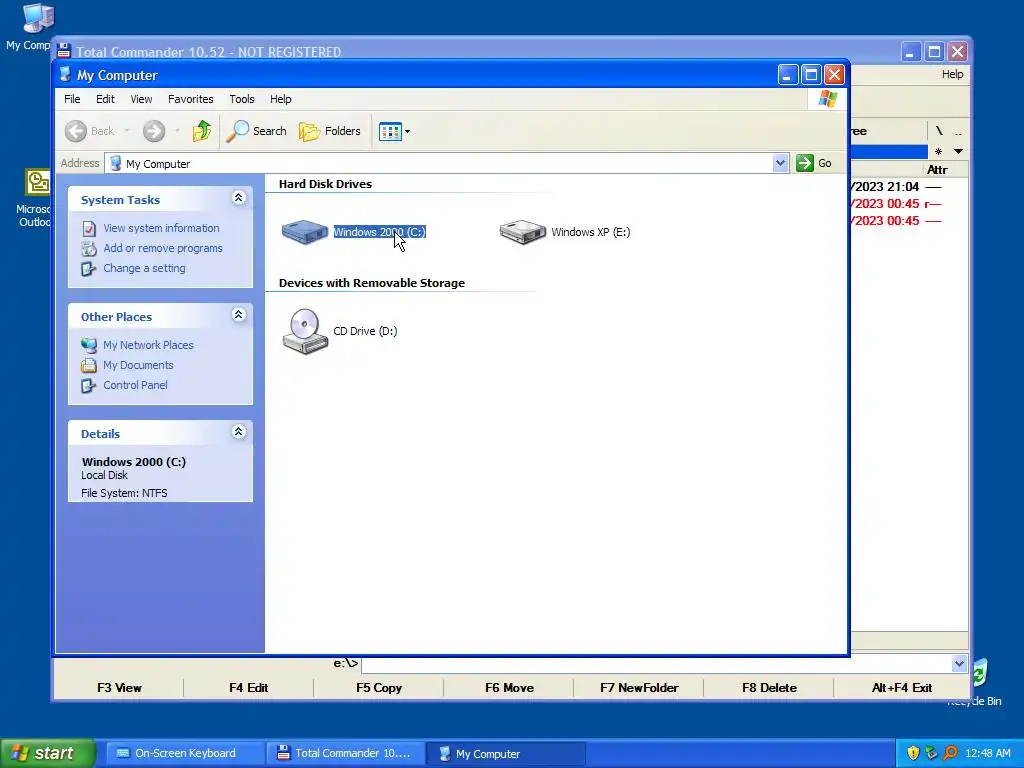Viewport: 1024px width, 768px height.
Task: Click the View system information icon
Action: [x=89, y=229]
